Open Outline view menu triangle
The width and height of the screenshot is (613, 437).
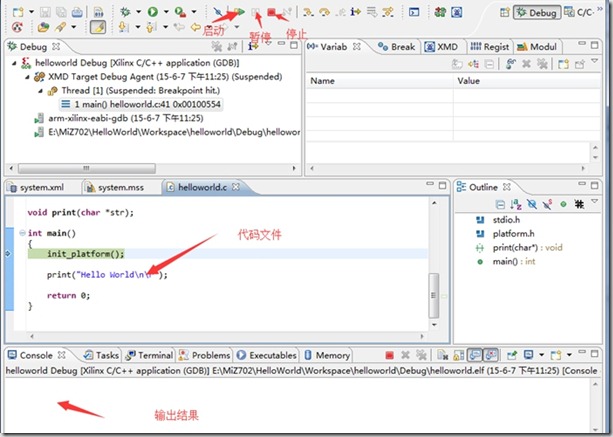(x=595, y=202)
